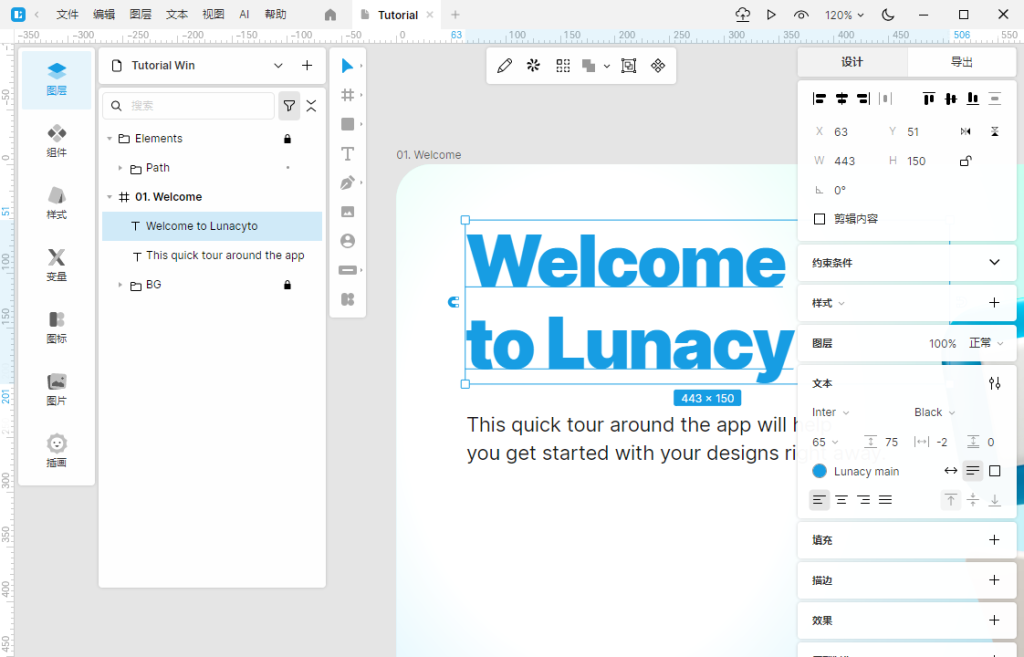Screen dimensions: 1024x657
Task: Open the 120% zoom dropdown
Action: [x=844, y=14]
